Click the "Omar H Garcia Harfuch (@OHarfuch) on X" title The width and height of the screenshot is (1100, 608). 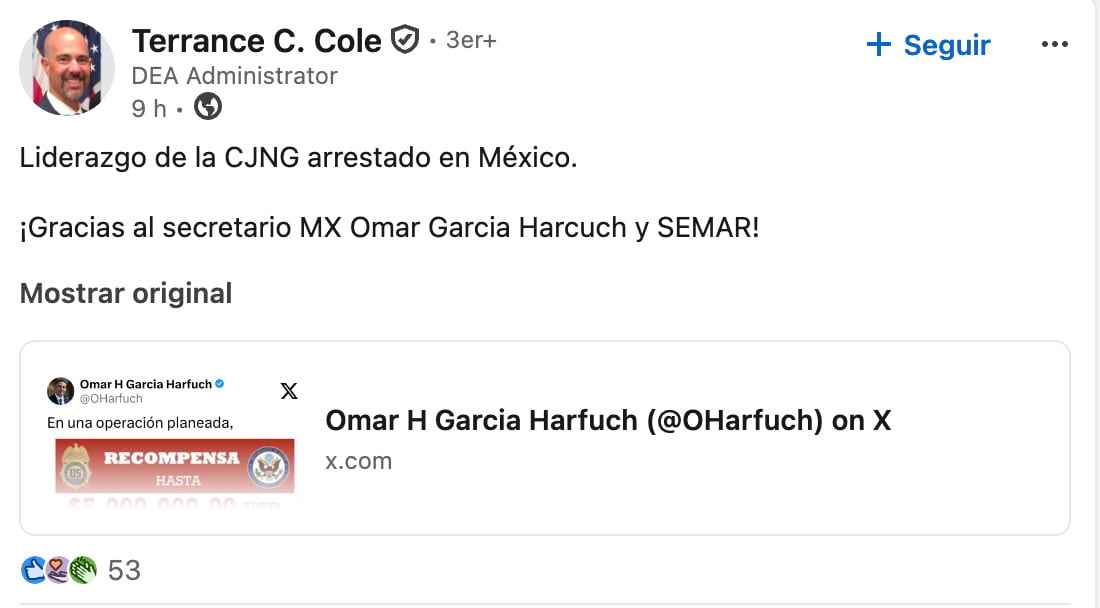[608, 420]
